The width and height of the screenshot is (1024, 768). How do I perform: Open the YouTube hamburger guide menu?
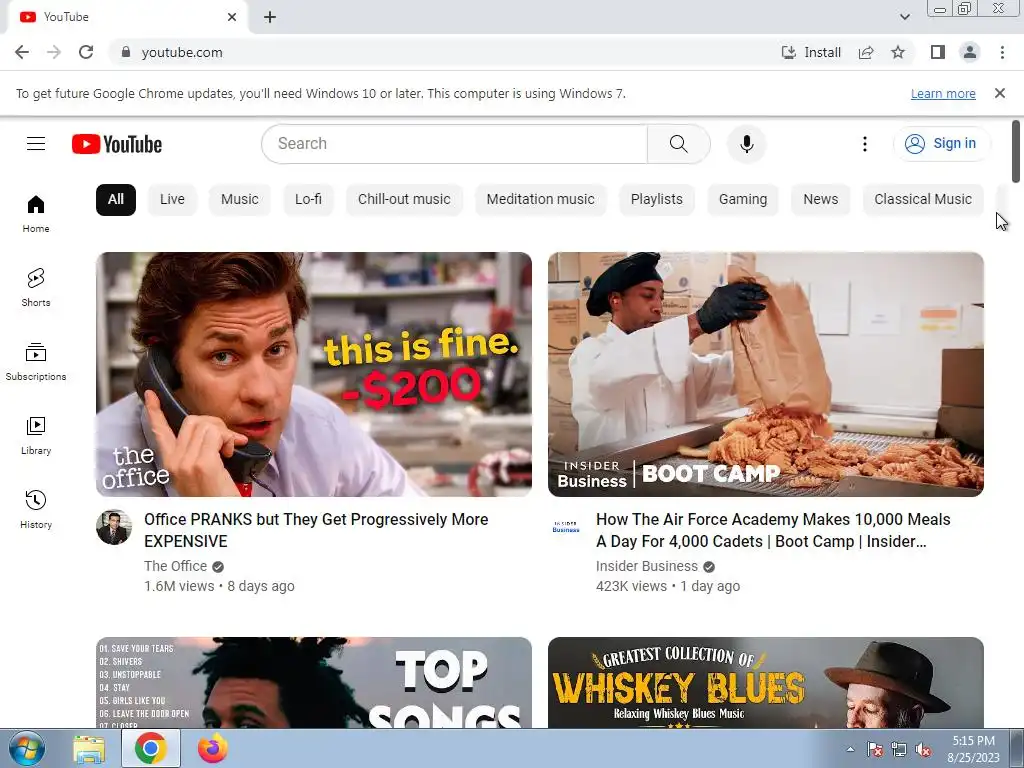pyautogui.click(x=36, y=144)
